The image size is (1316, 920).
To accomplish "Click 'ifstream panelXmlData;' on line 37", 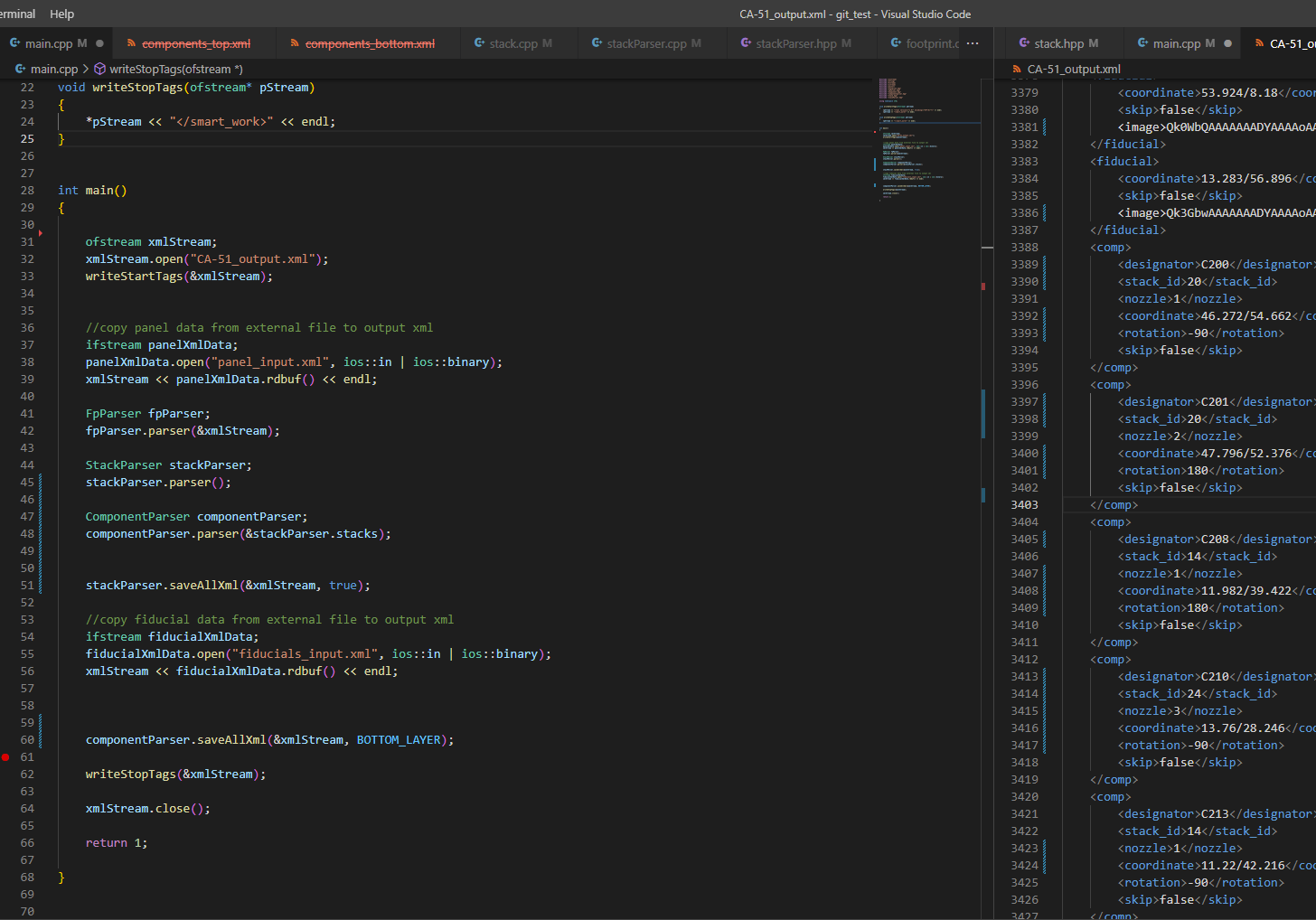I will coord(162,344).
